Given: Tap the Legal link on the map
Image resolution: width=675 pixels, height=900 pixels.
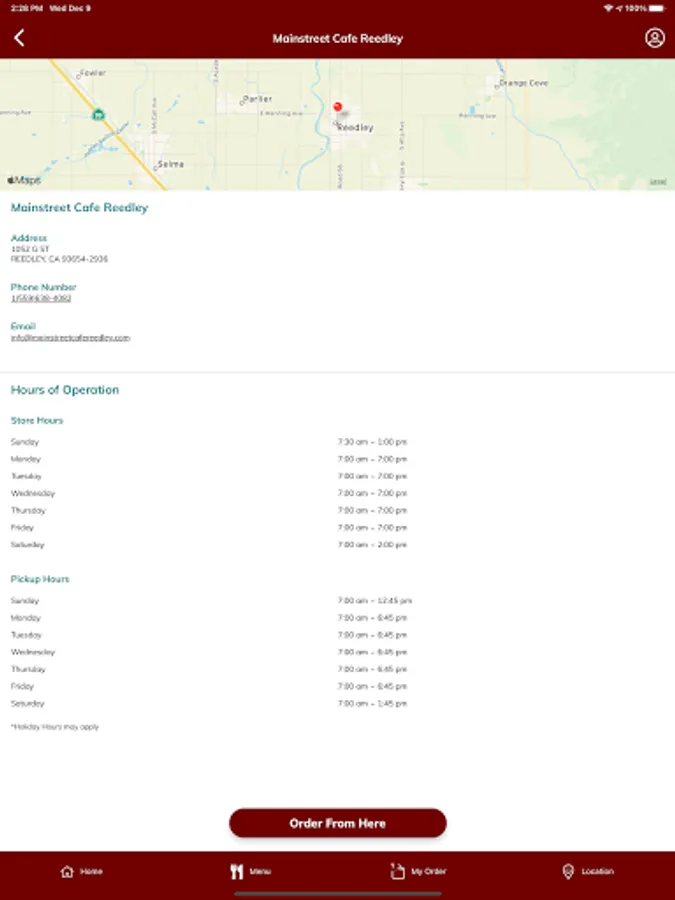Looking at the screenshot, I should 658,182.
